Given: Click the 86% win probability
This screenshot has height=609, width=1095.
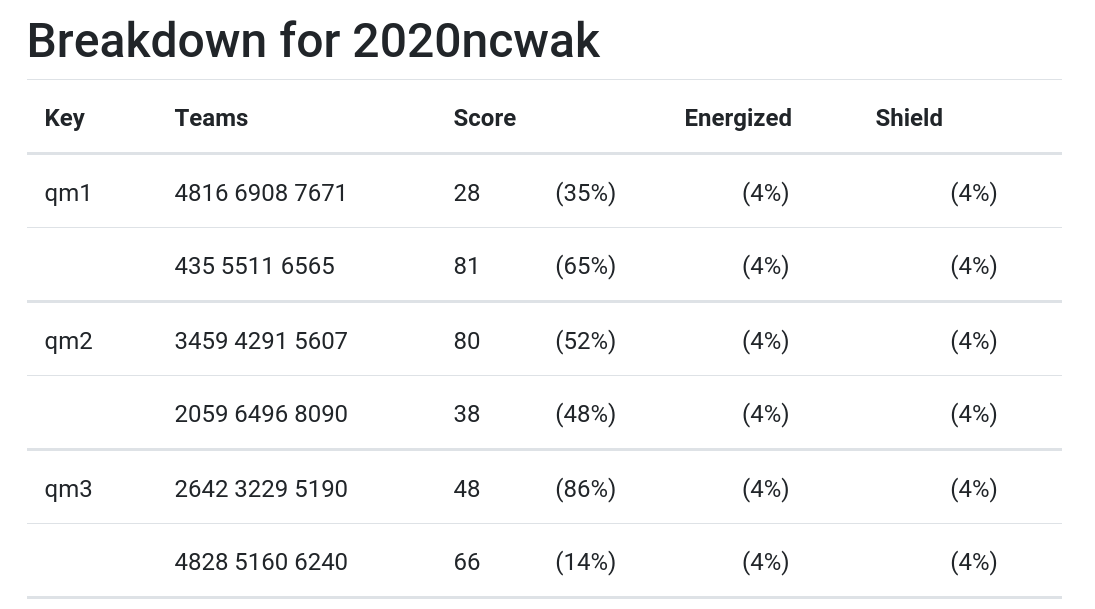Looking at the screenshot, I should click(x=585, y=489).
